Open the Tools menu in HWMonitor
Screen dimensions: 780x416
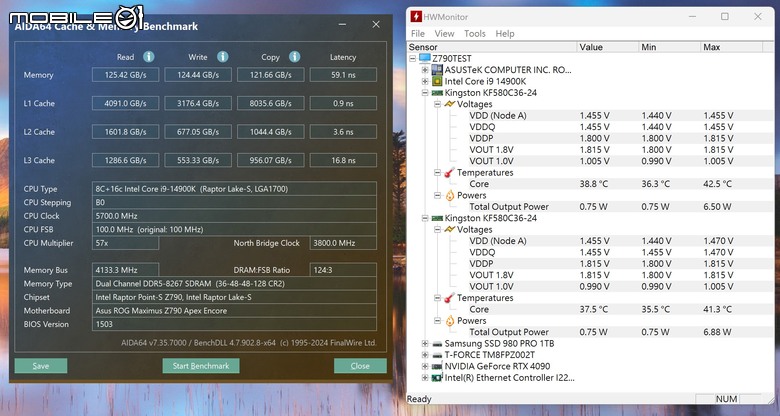[x=475, y=33]
